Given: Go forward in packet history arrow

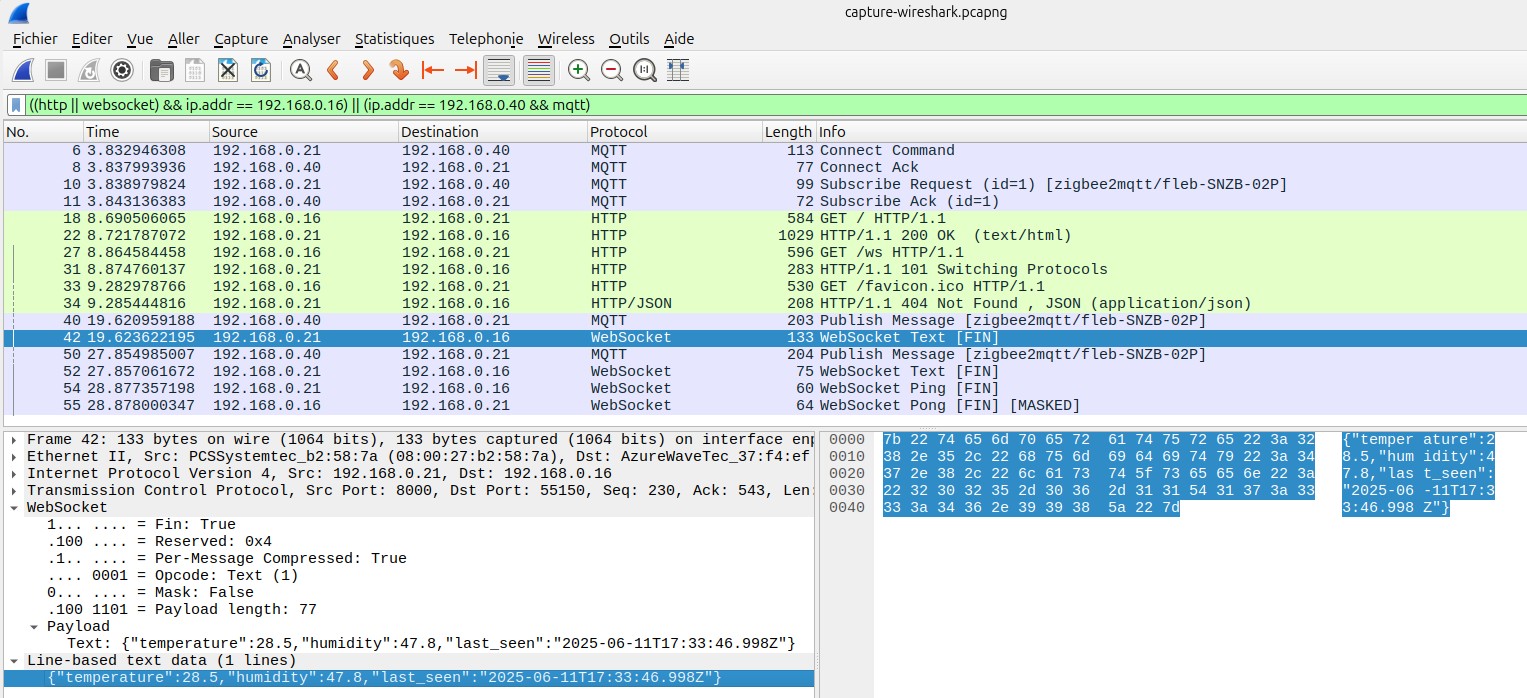Looking at the screenshot, I should [367, 70].
